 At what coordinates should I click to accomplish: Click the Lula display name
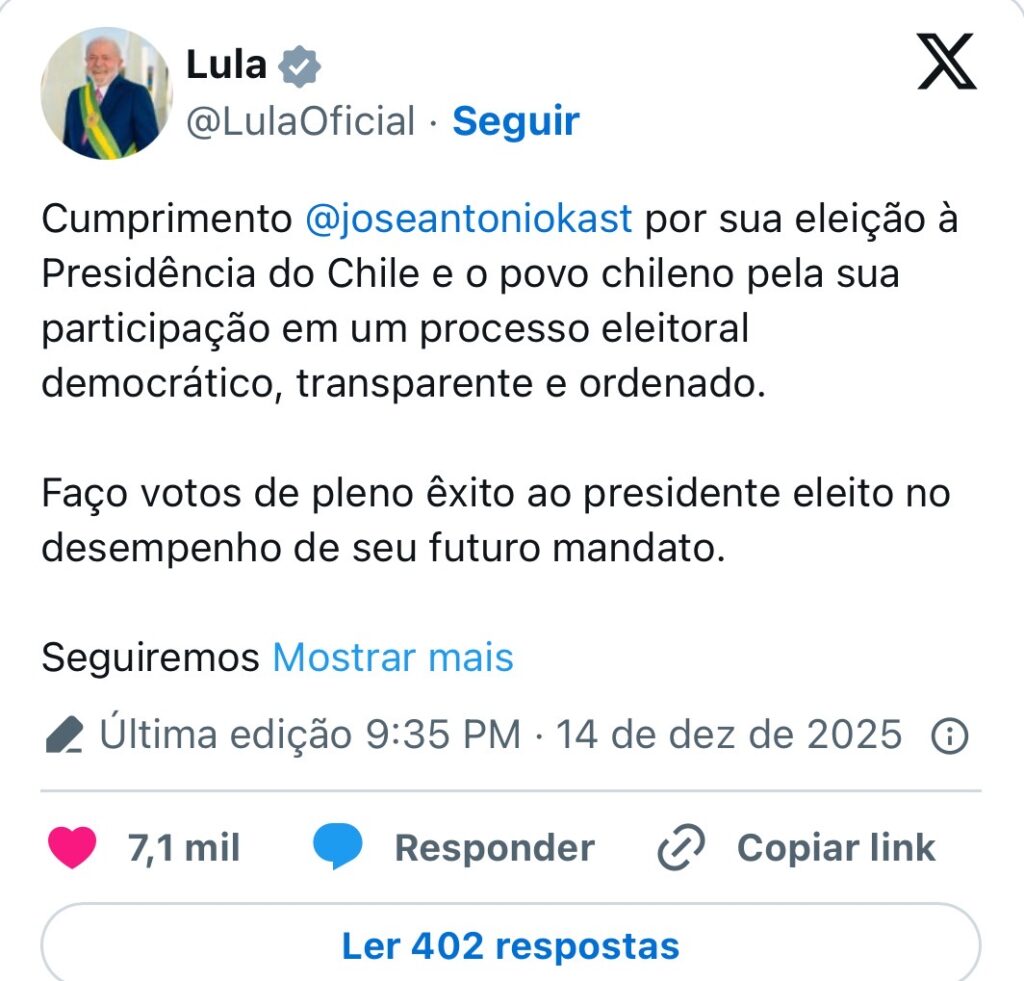[226, 65]
